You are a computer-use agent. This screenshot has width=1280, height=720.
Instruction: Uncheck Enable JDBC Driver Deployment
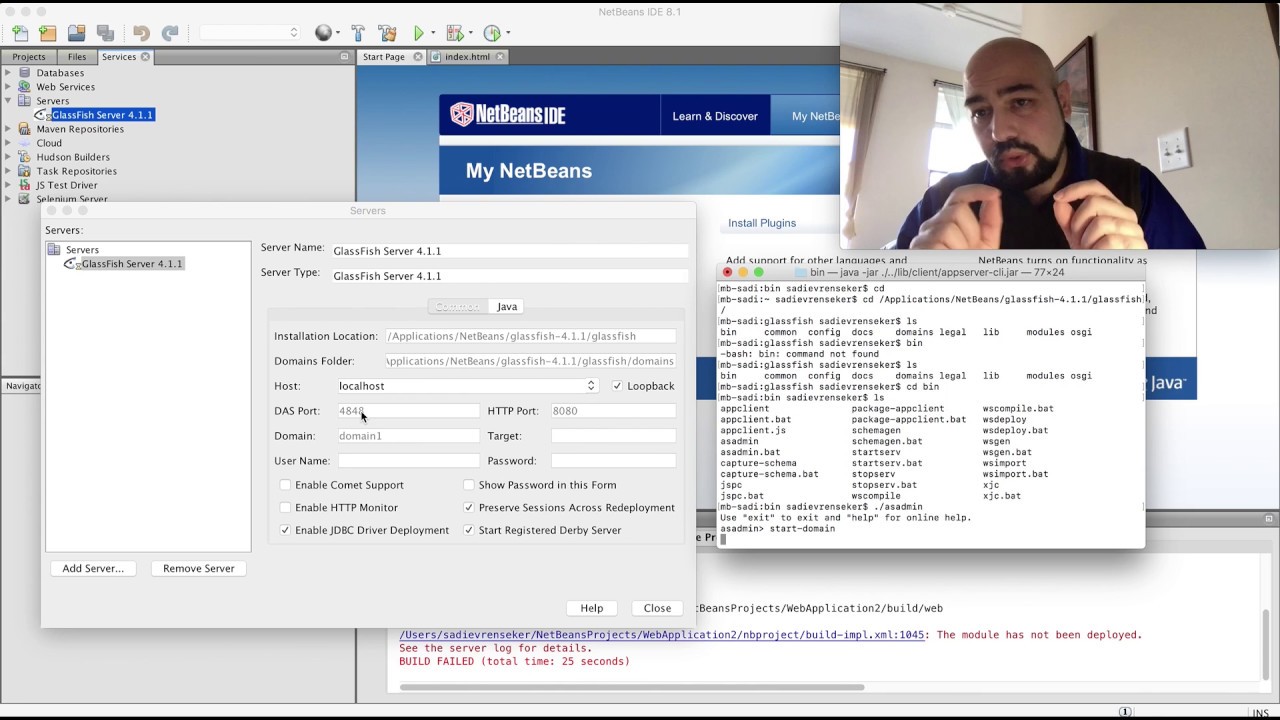pos(285,530)
